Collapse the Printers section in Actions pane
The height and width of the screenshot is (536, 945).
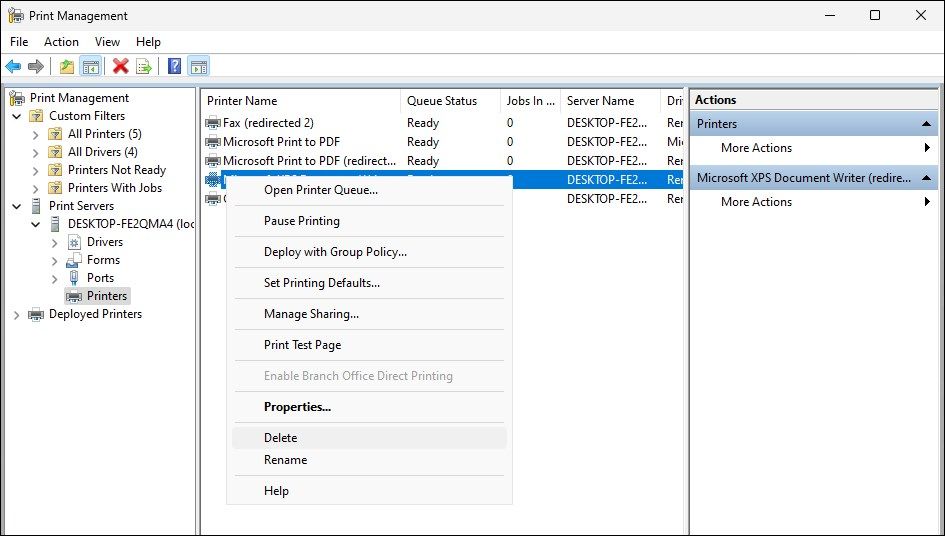(x=926, y=124)
